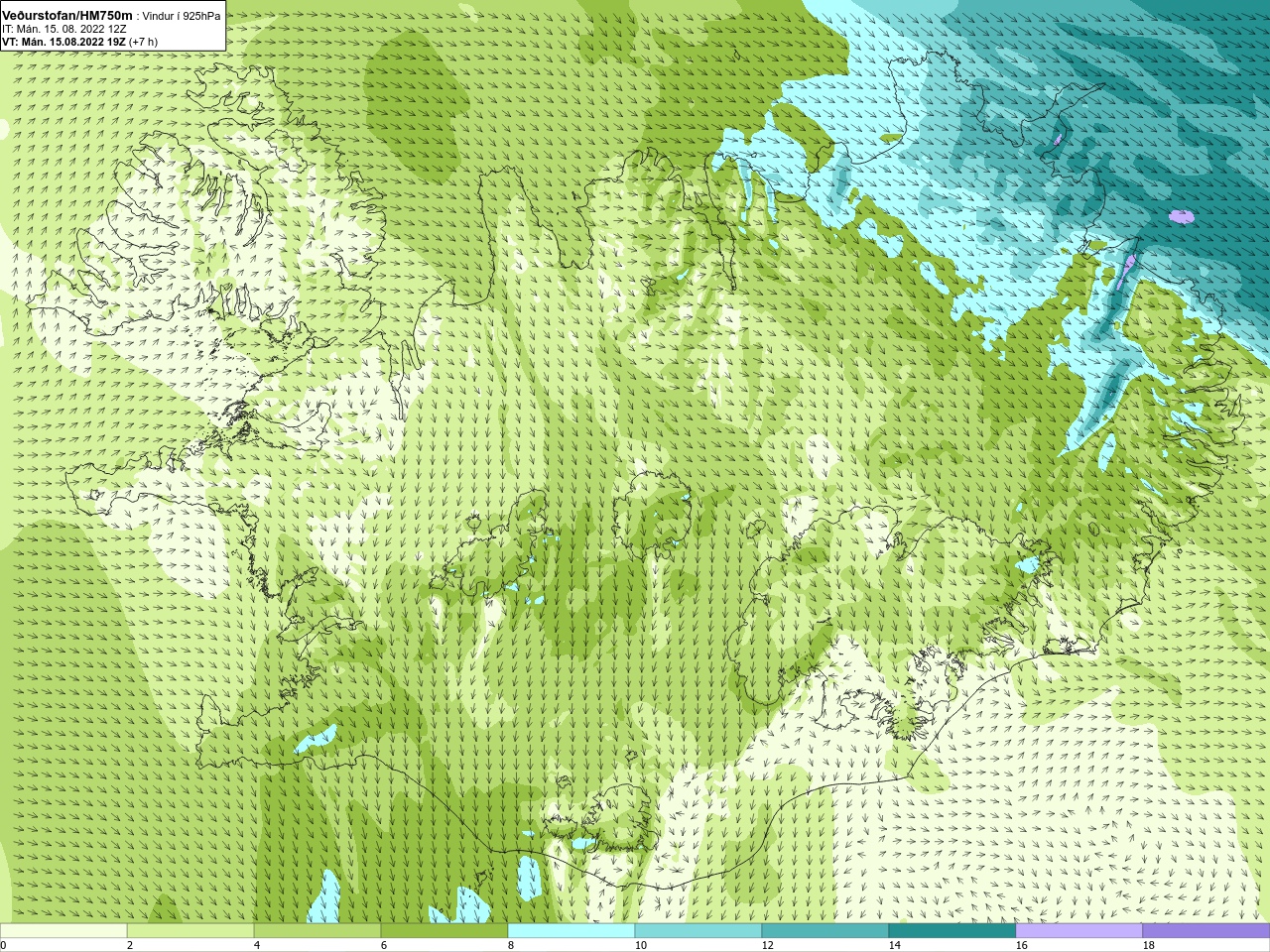This screenshot has height=952, width=1270.
Task: Click the legend value '12'
Action: 768,946
